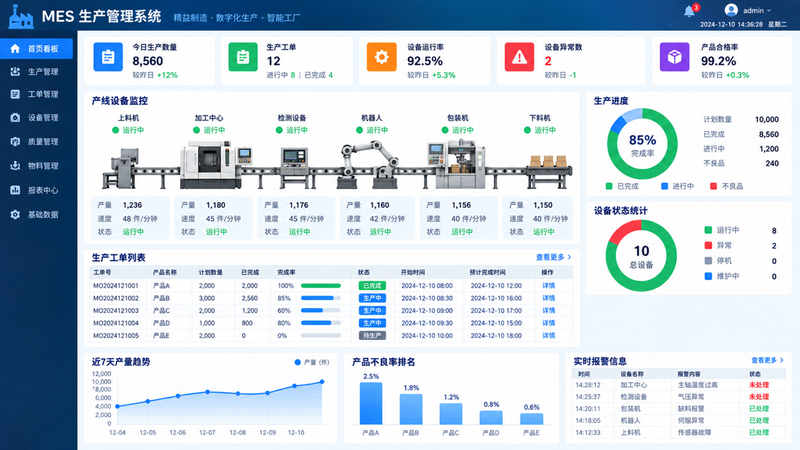Expand 查看更多 in the work order list
The height and width of the screenshot is (450, 800).
(x=554, y=257)
